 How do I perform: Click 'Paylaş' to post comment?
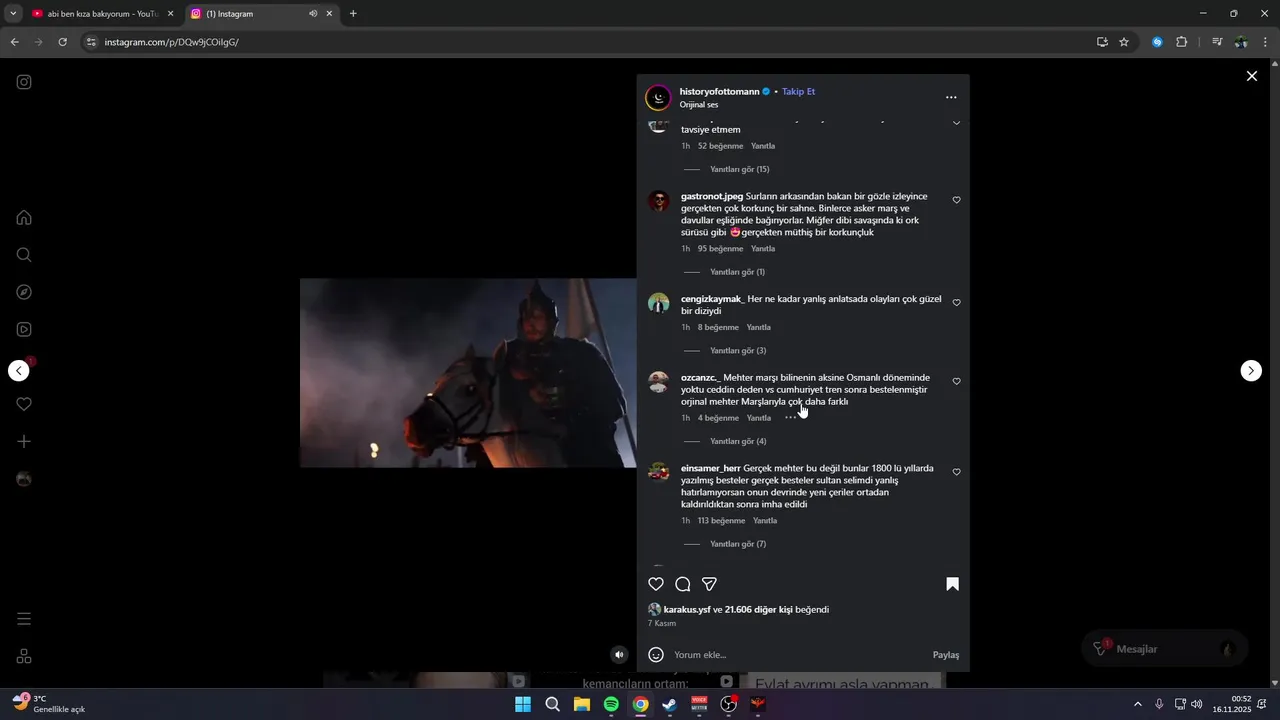coord(946,655)
